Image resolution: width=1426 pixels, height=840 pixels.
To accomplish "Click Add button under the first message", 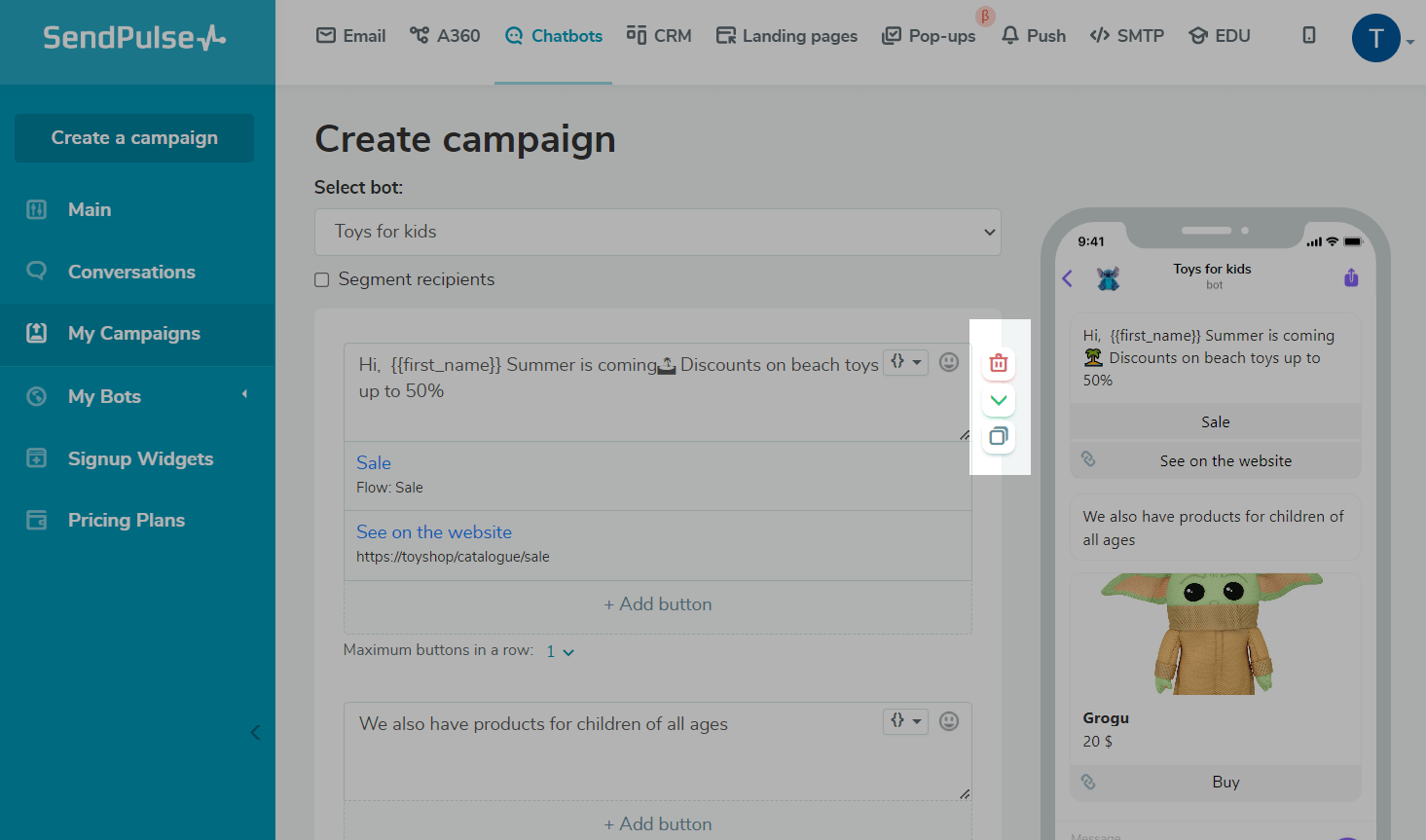I will tap(658, 604).
